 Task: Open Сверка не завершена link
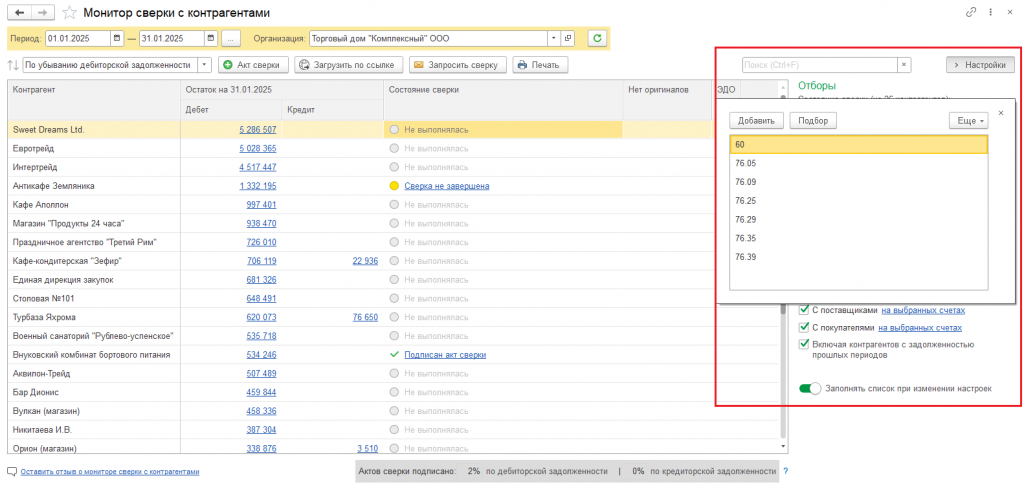[x=447, y=186]
